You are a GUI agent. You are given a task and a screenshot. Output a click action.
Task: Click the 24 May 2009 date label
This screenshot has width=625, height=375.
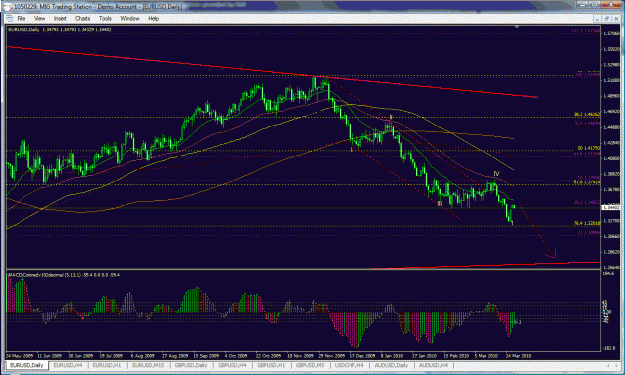[19, 355]
